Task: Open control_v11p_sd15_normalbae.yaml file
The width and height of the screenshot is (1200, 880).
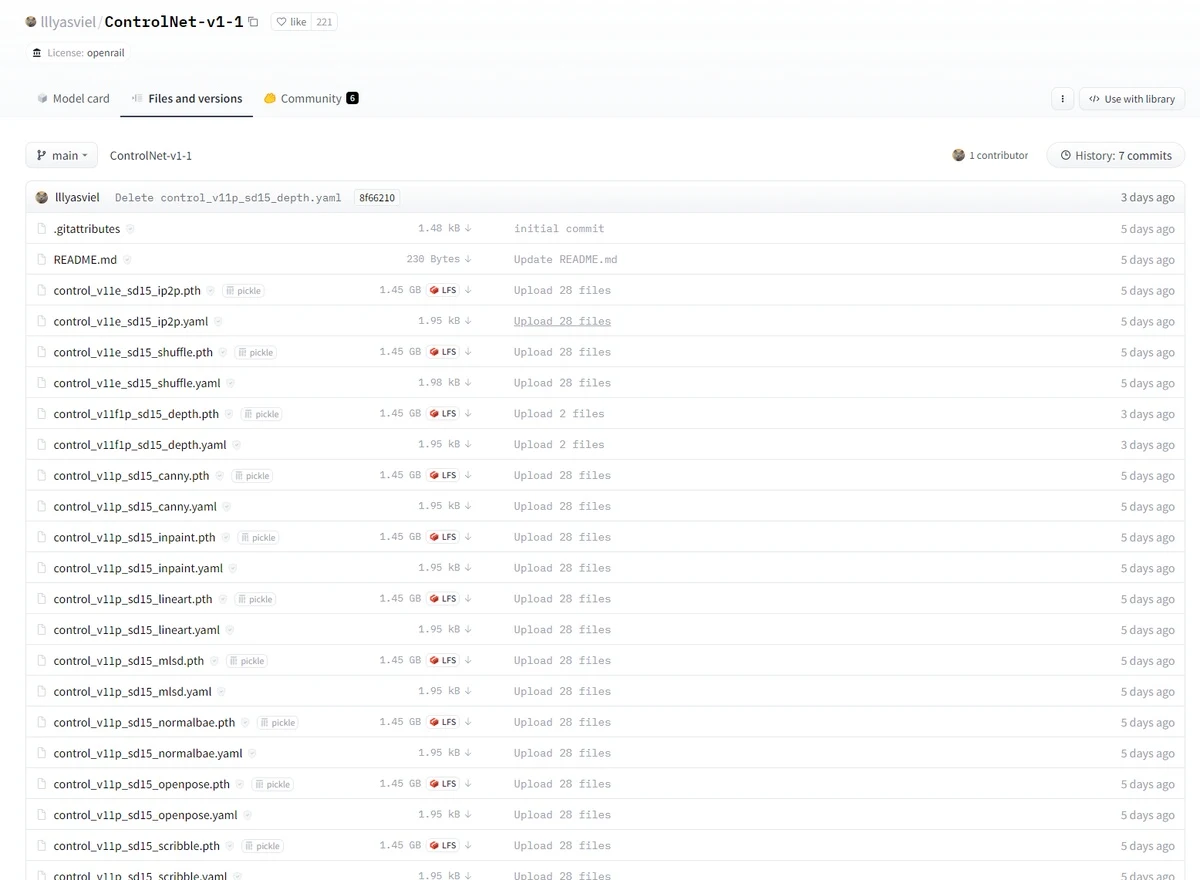Action: pyautogui.click(x=148, y=753)
